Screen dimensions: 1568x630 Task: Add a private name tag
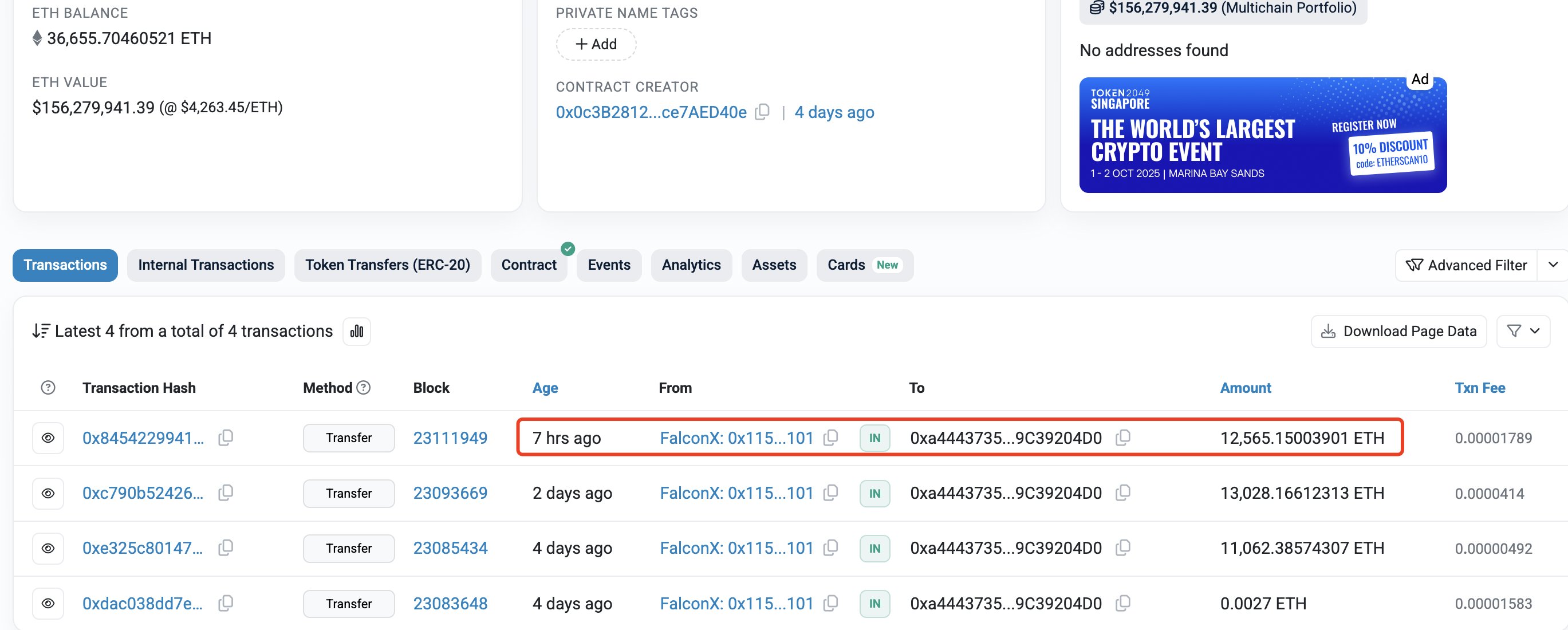(596, 44)
